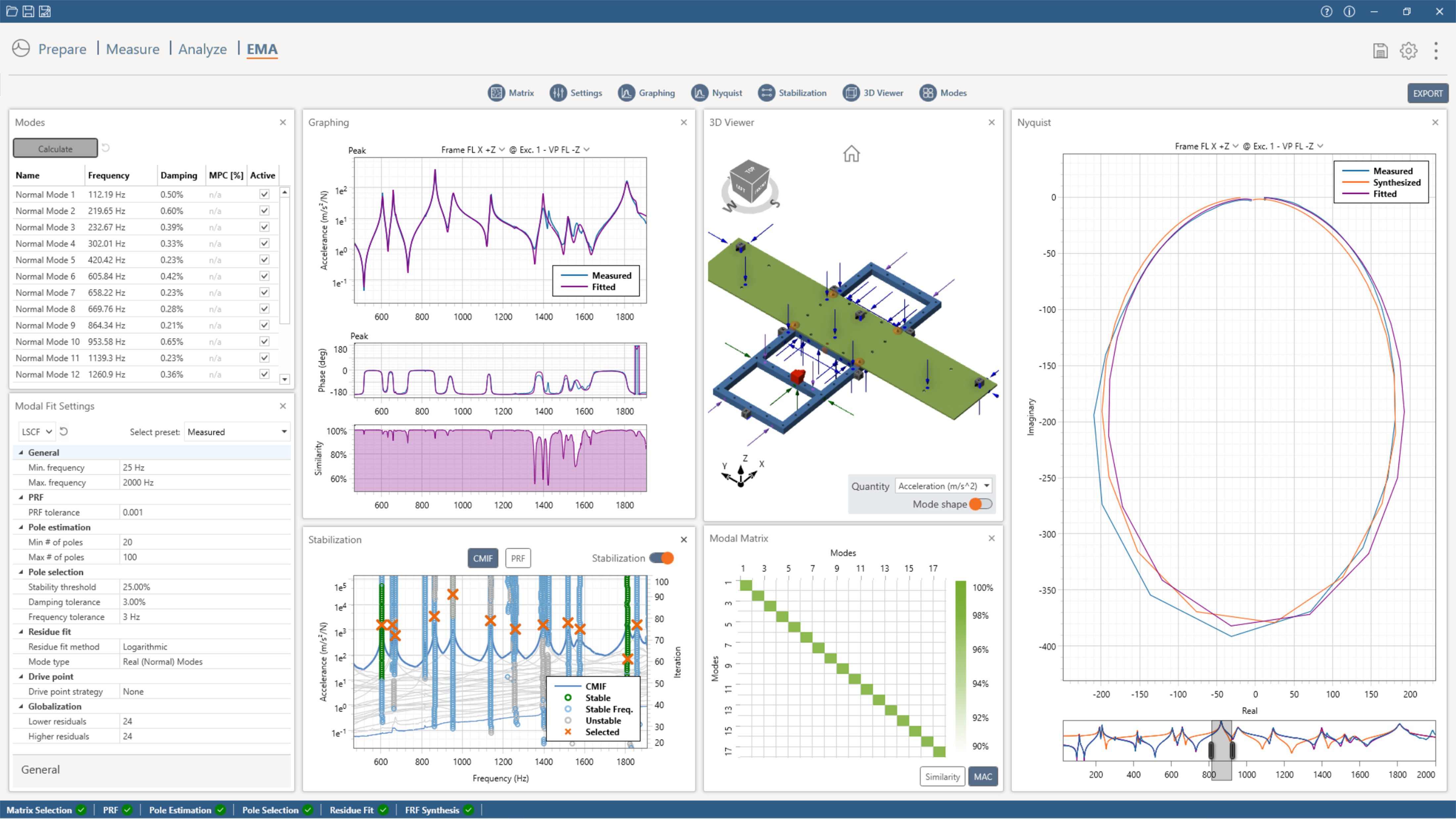This screenshot has width=1456, height=819.
Task: Click the Graphing toolbar icon
Action: click(x=626, y=93)
